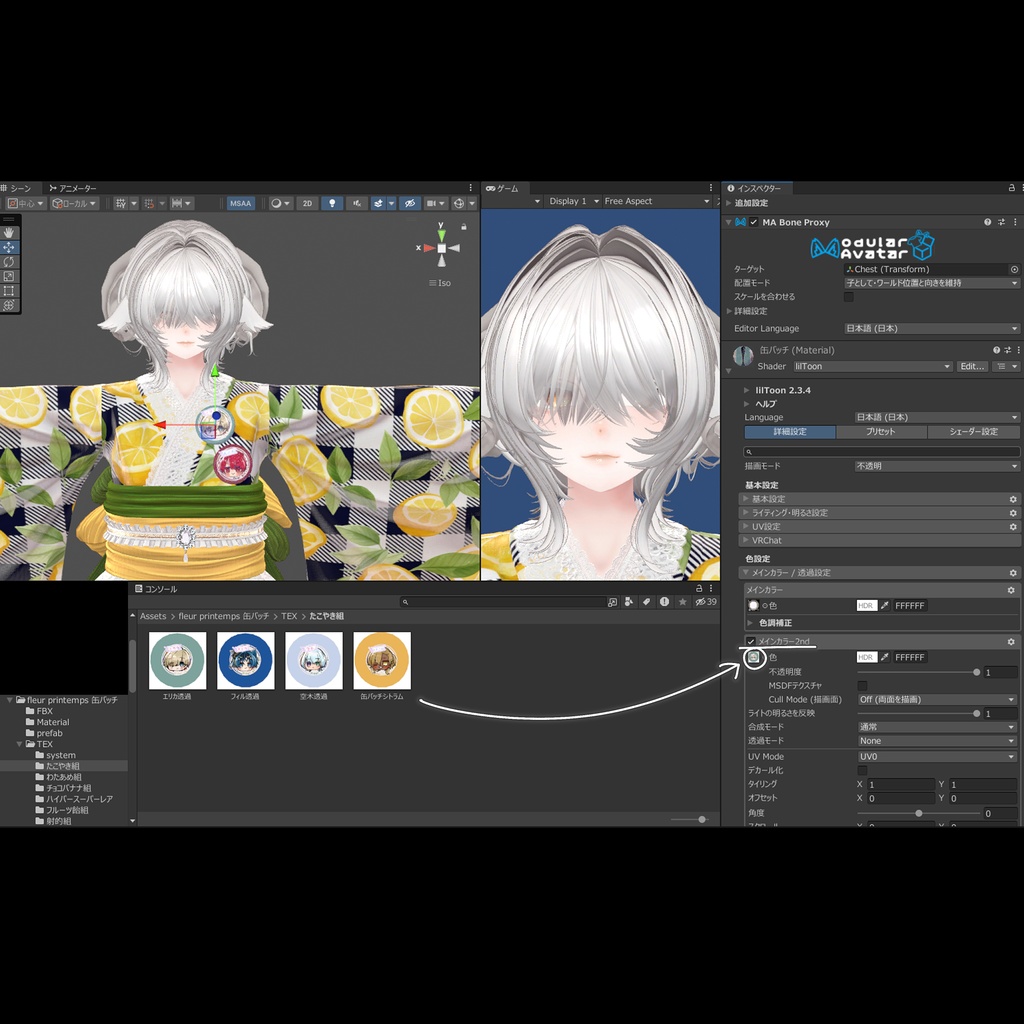The height and width of the screenshot is (1024, 1024).
Task: Click the green Y axis cone gizmo
Action: point(441,234)
